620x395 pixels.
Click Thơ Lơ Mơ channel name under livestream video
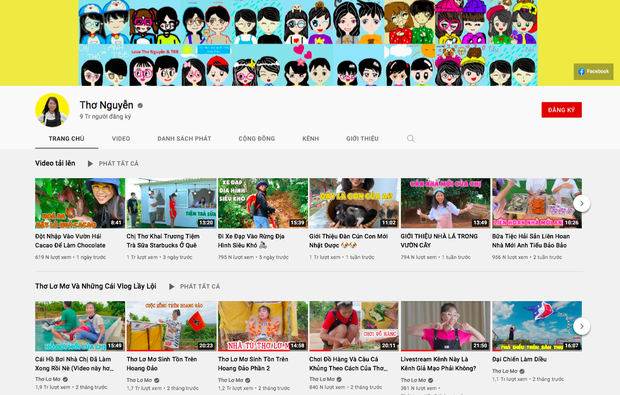click(x=413, y=380)
